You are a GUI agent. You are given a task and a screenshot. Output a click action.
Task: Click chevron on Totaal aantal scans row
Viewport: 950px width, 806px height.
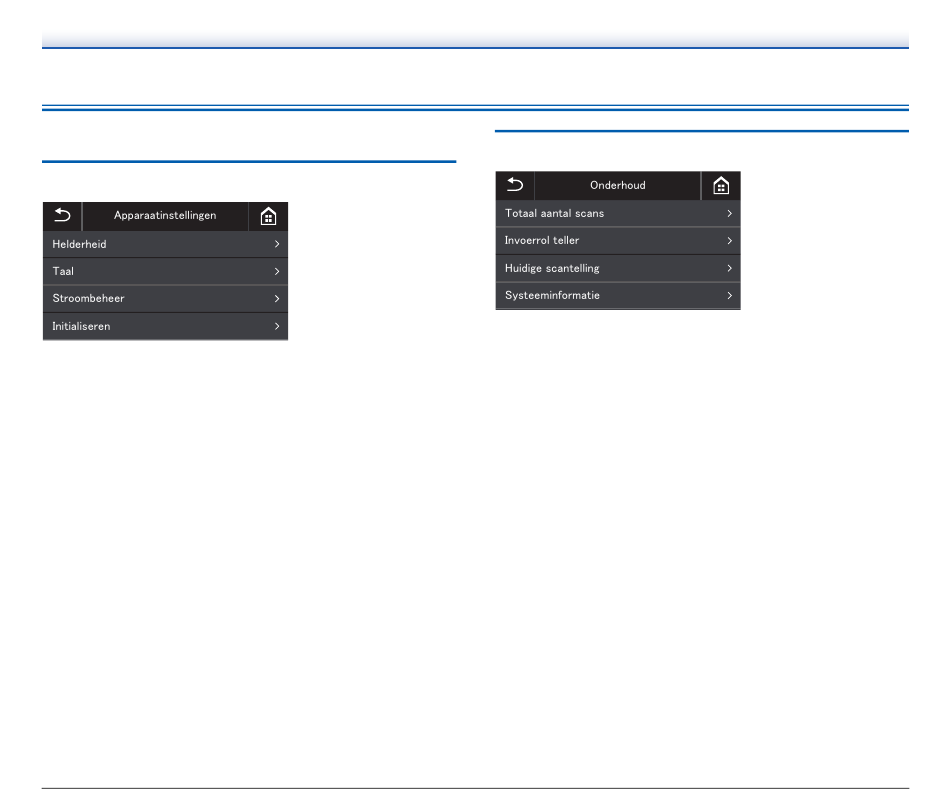click(729, 213)
